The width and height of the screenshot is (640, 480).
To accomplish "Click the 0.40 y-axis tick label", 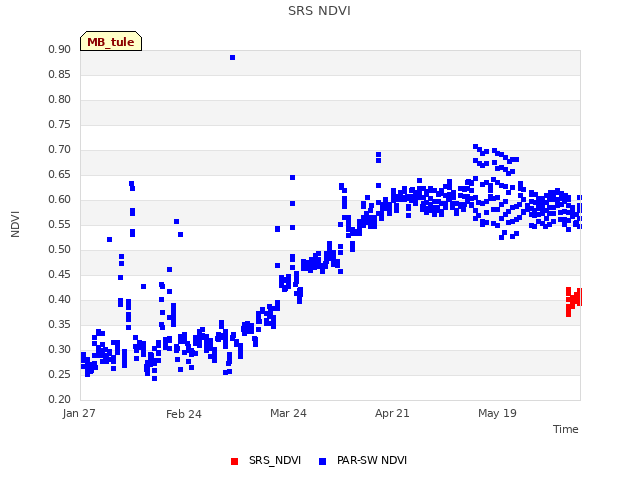I will (x=60, y=299).
